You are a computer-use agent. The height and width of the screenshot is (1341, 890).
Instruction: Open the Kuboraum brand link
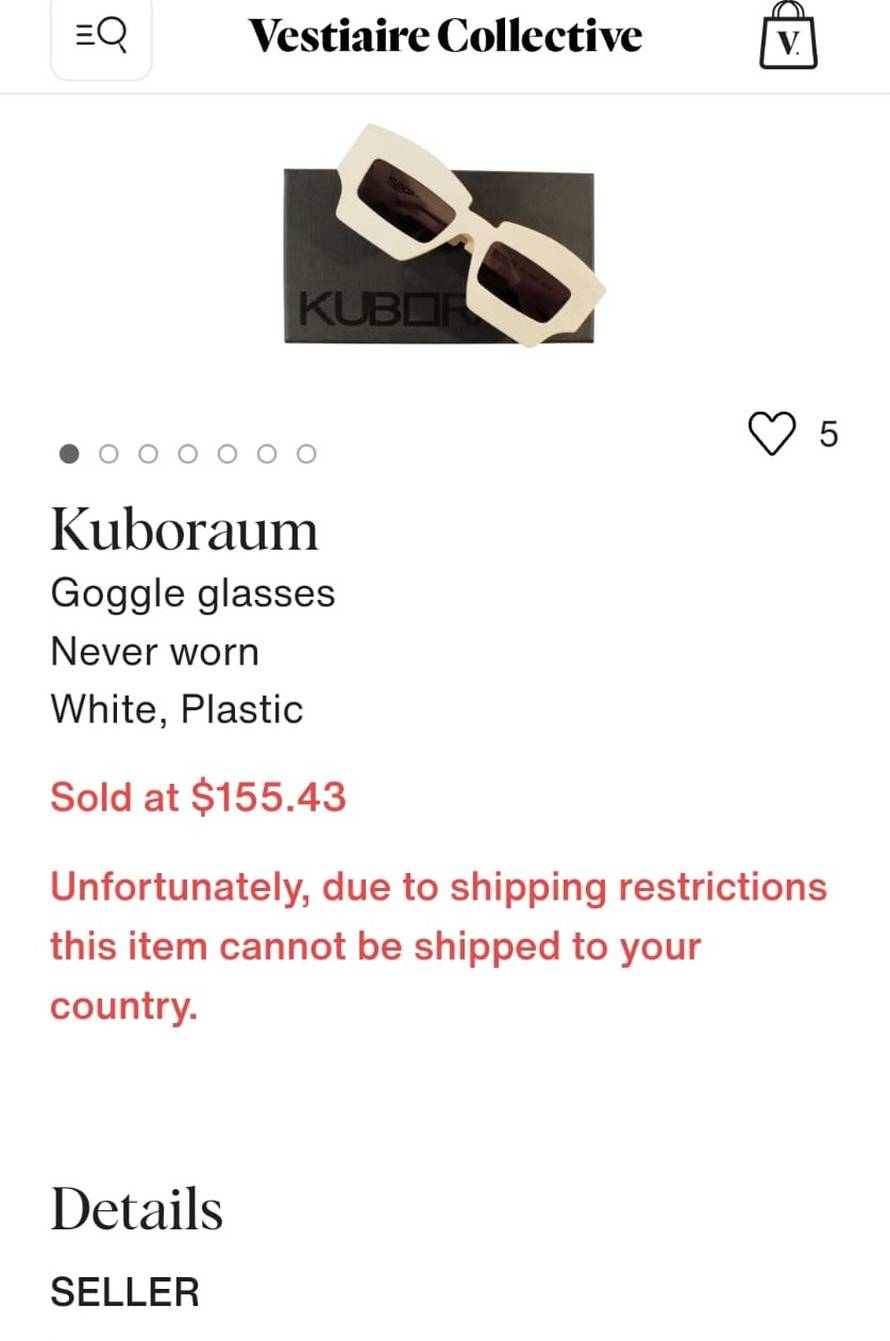[184, 530]
